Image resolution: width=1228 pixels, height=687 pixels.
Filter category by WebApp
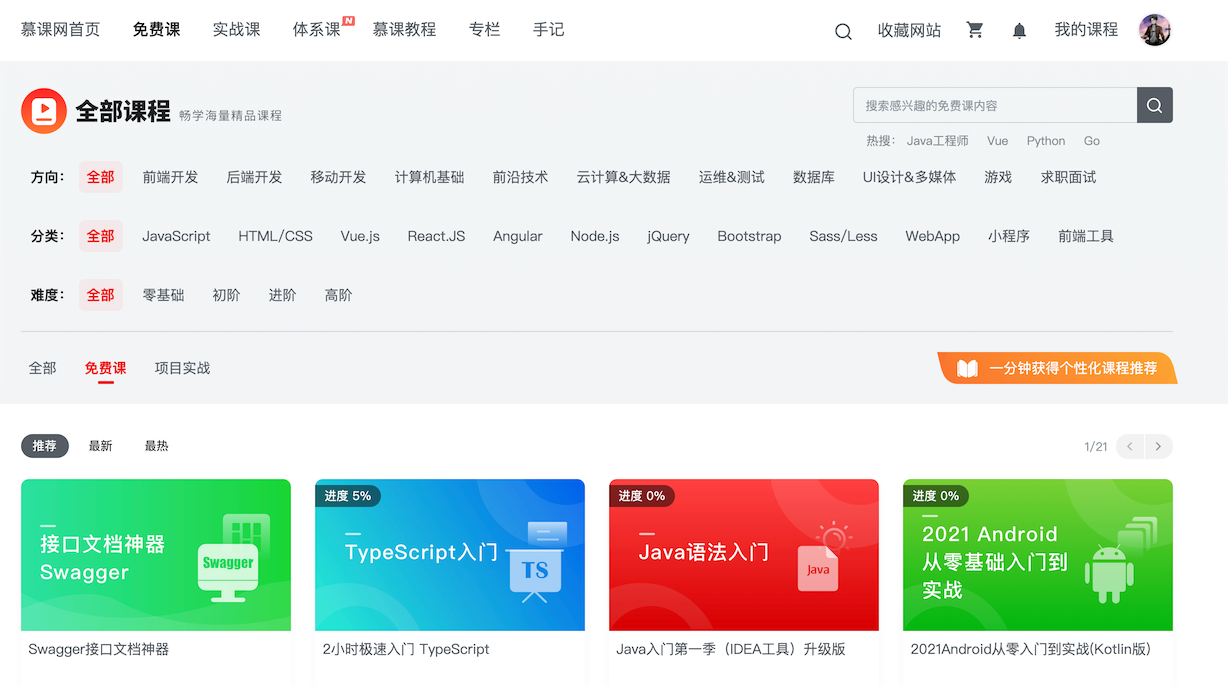[933, 236]
